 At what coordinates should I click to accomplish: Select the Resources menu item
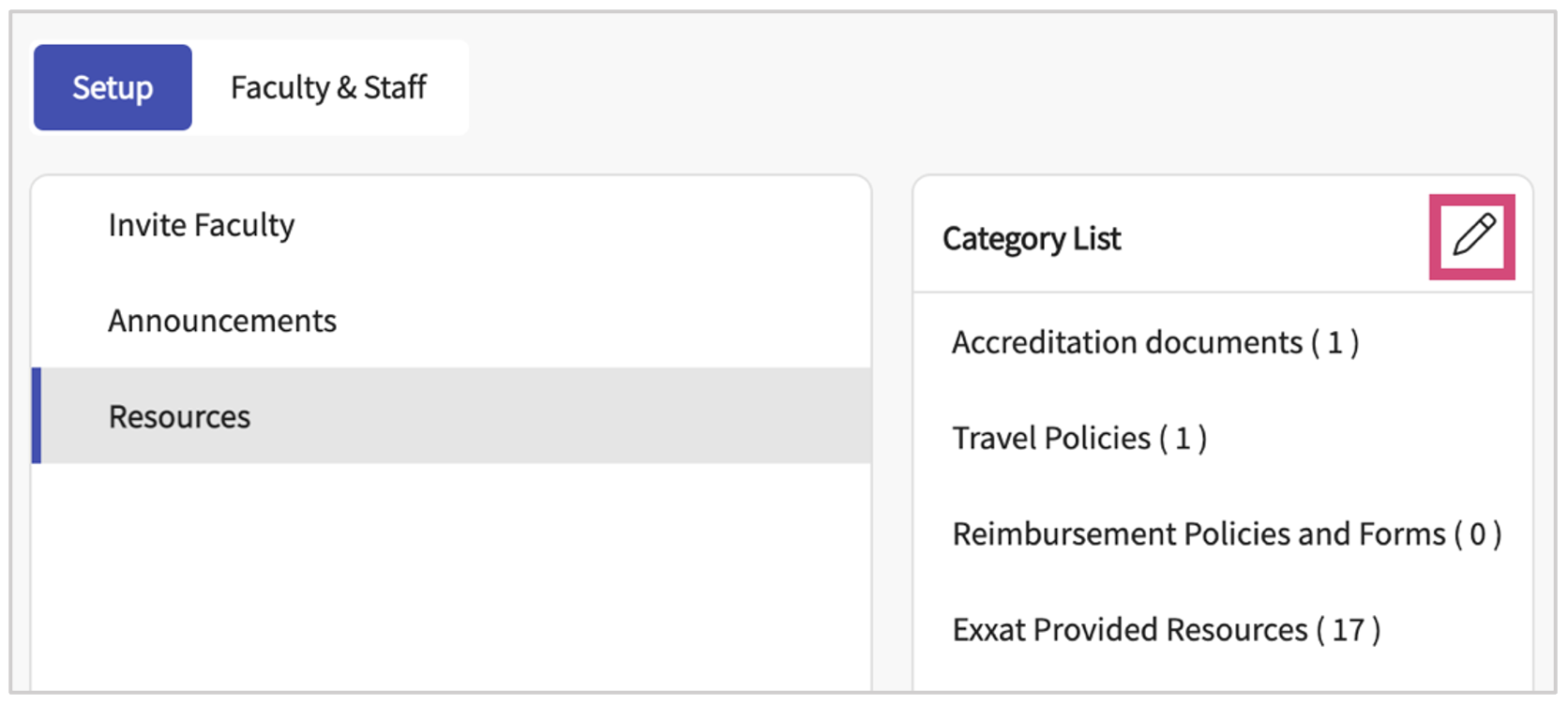pyautogui.click(x=179, y=416)
